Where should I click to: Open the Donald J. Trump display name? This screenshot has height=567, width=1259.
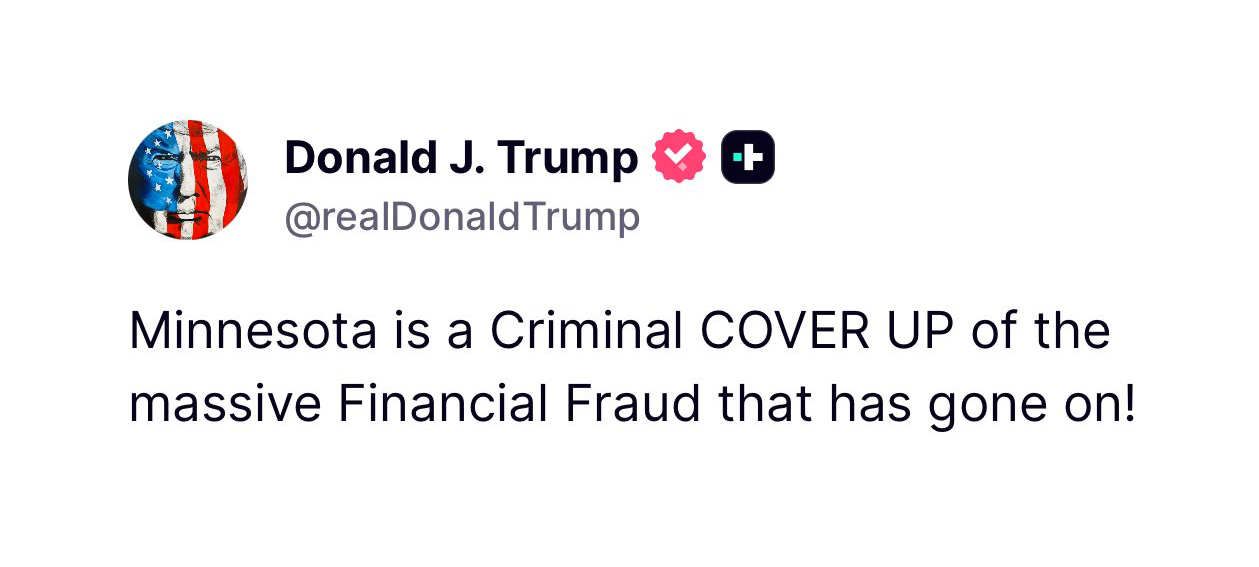461,158
